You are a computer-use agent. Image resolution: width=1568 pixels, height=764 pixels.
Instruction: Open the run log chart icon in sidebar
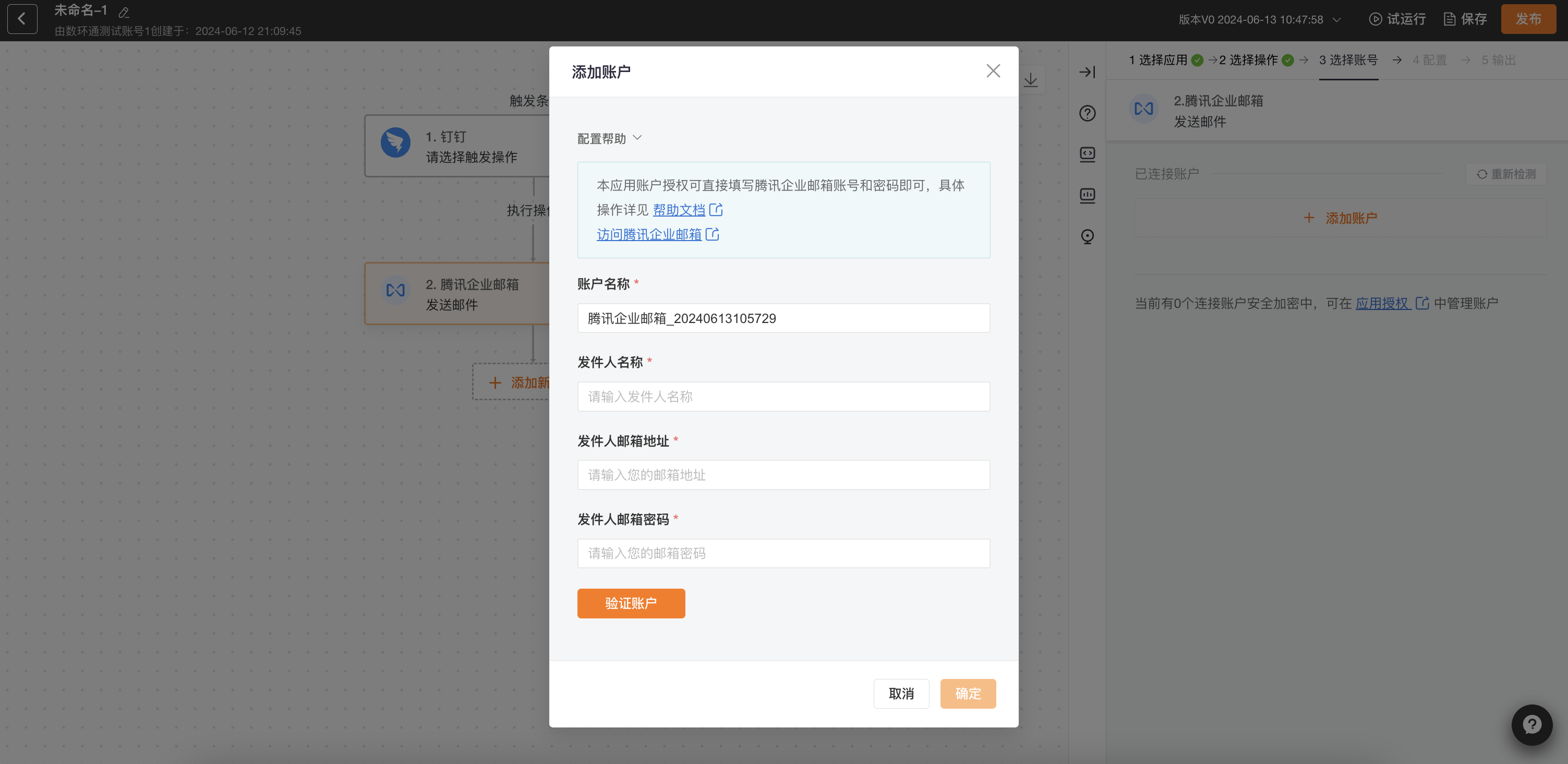(x=1087, y=195)
